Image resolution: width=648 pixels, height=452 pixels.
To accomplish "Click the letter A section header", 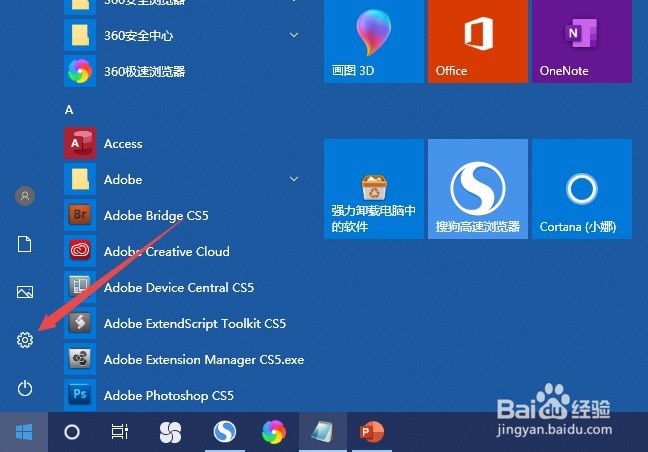I will tap(69, 109).
